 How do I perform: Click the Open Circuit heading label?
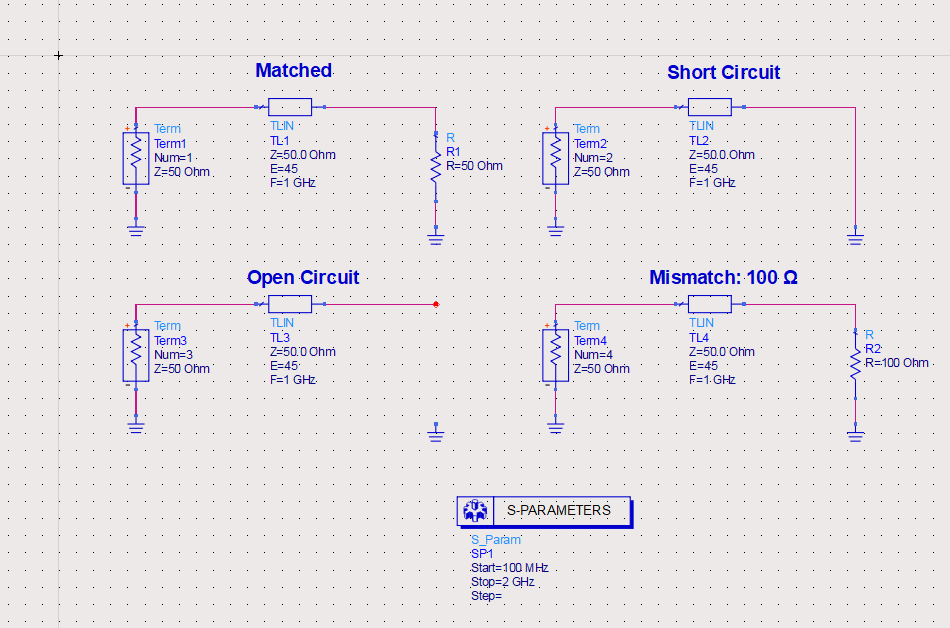[303, 277]
